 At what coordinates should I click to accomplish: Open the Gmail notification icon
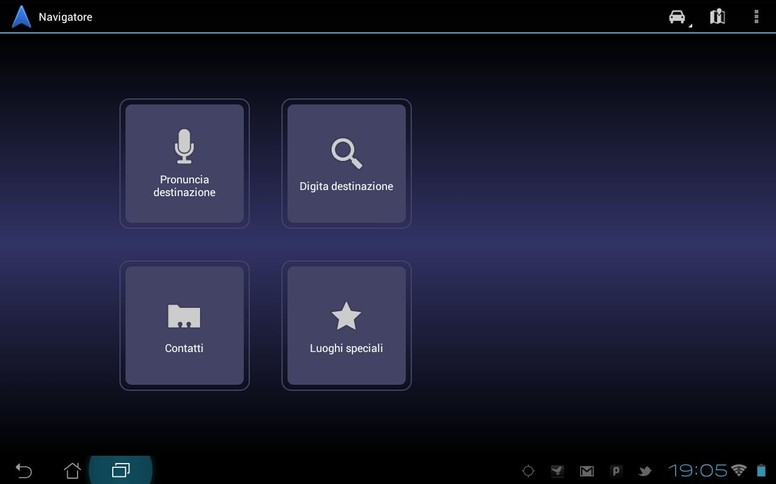587,471
